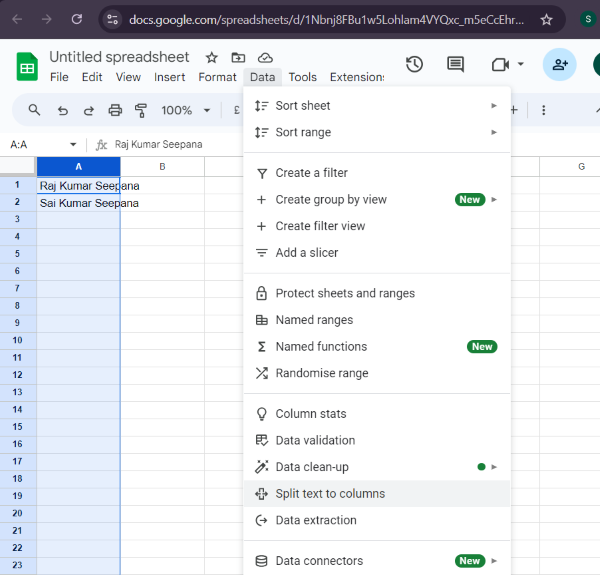Click the share add-person button
600x575 pixels.
tap(559, 64)
